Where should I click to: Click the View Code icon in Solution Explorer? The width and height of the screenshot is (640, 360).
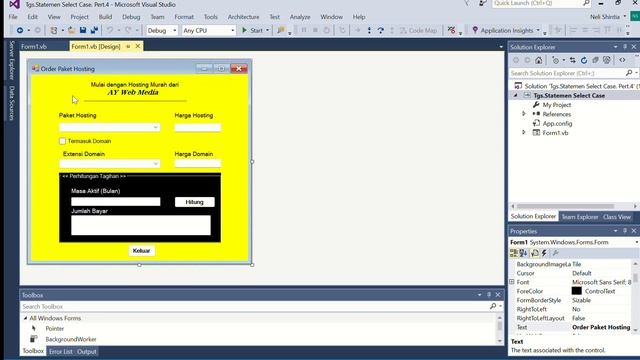[622, 60]
